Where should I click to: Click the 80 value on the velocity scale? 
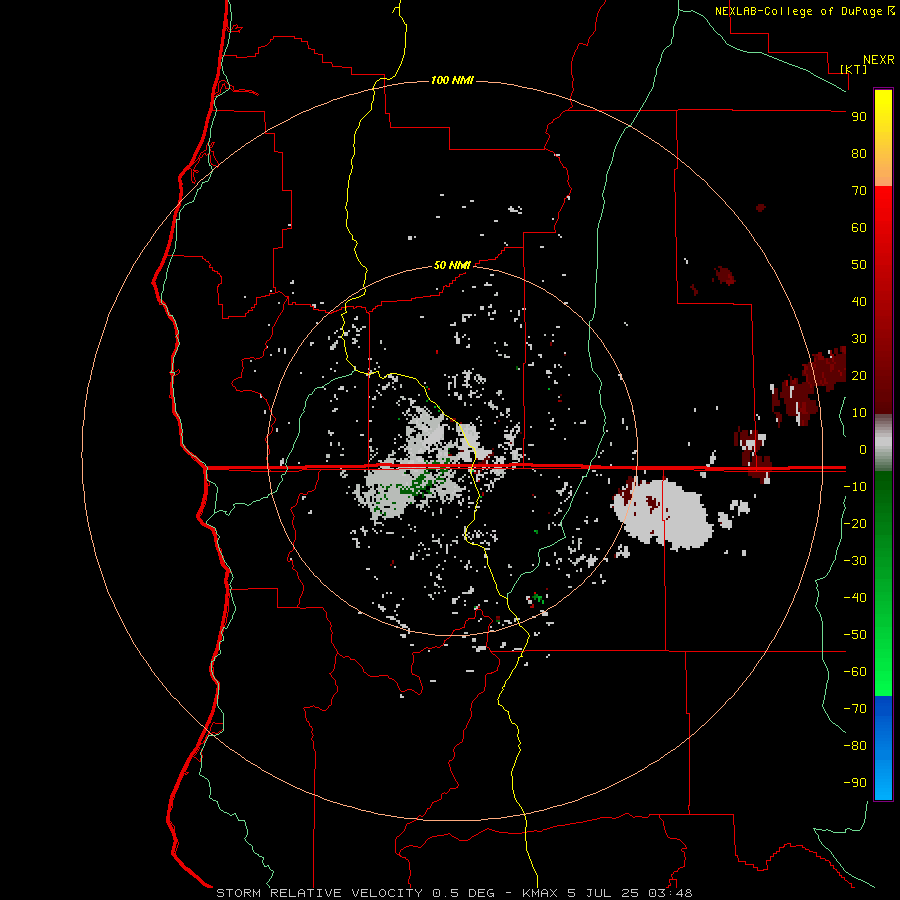[x=859, y=153]
